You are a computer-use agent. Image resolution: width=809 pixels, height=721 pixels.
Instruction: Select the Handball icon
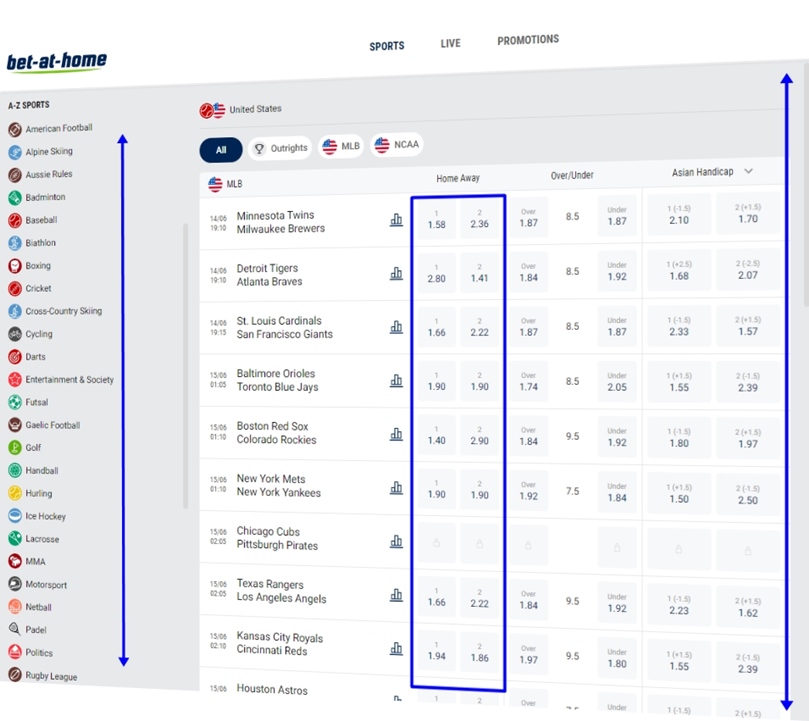pyautogui.click(x=15, y=470)
